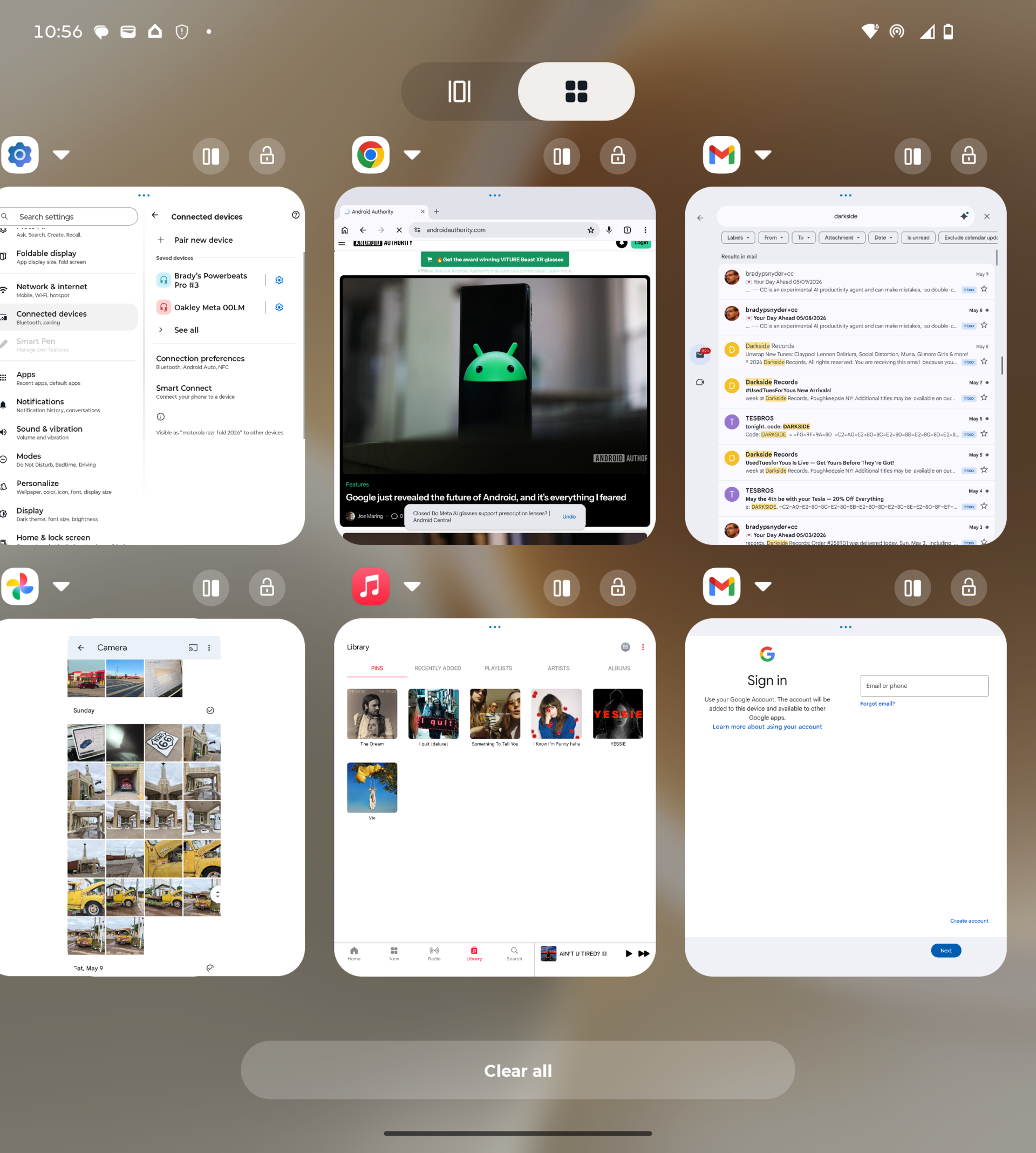Image resolution: width=1036 pixels, height=1153 pixels.
Task: Skip forward in music mini player
Action: coord(644,953)
